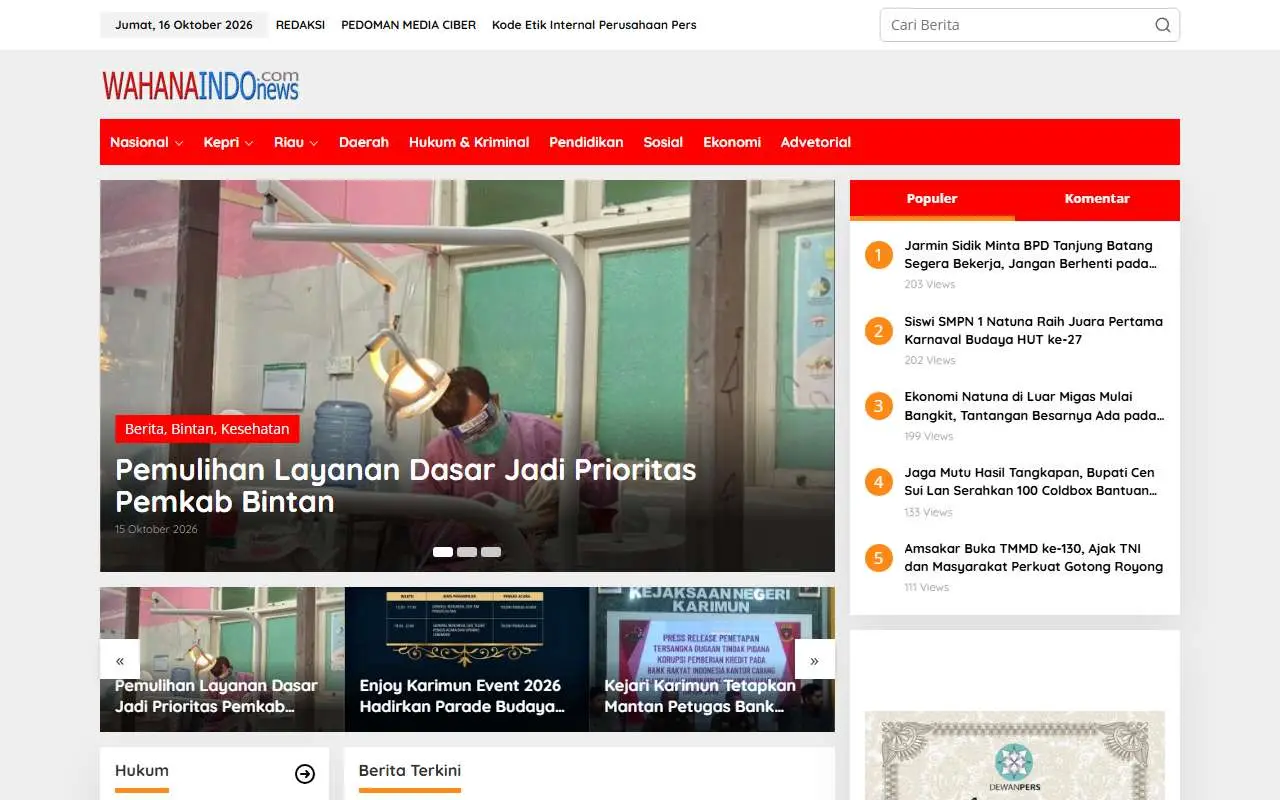Open Ekonomi Natuna di Luar Migas article
Screen dimensions: 1280x800
[1034, 406]
